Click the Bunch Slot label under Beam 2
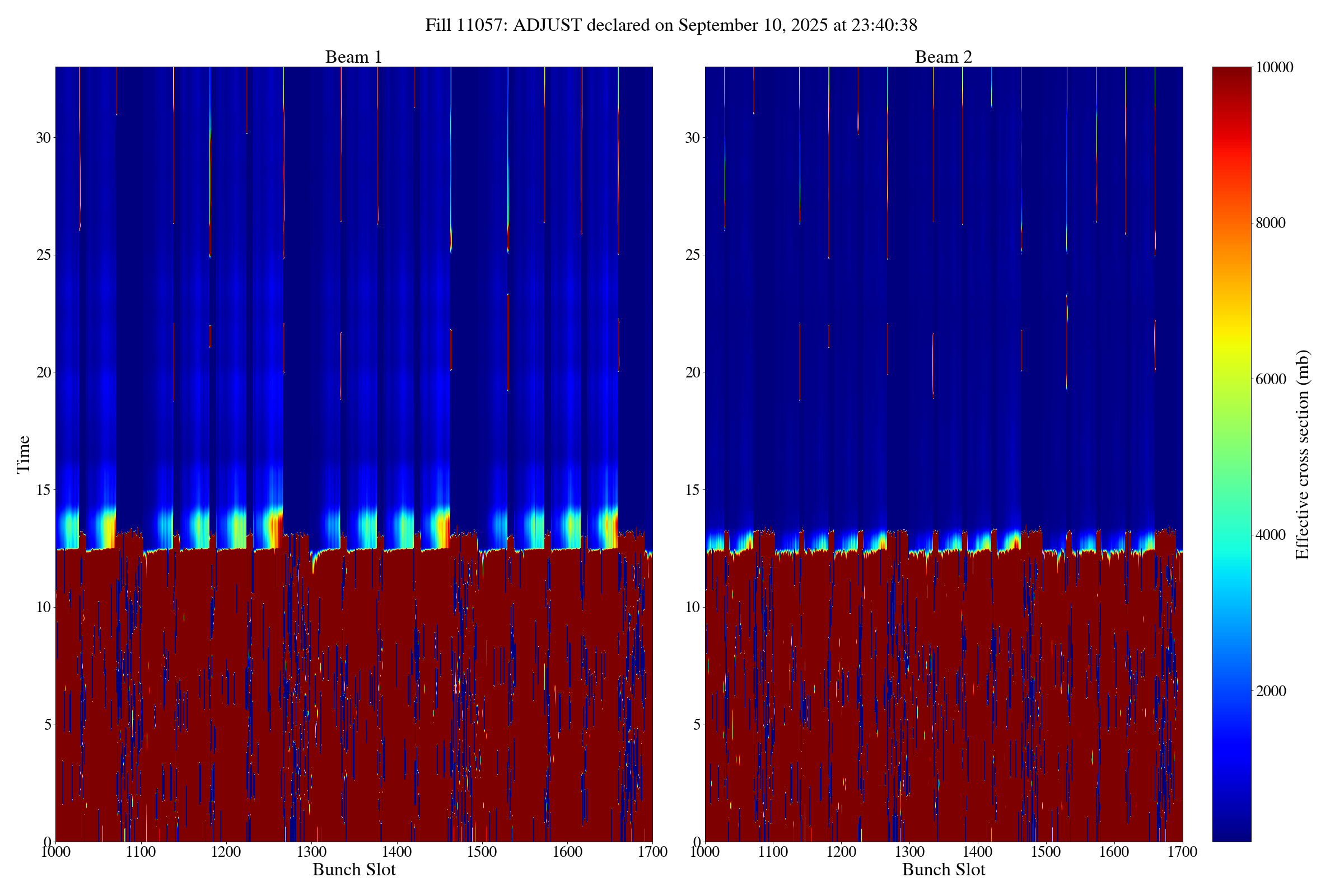Viewport: 1344px width, 896px height. click(944, 870)
